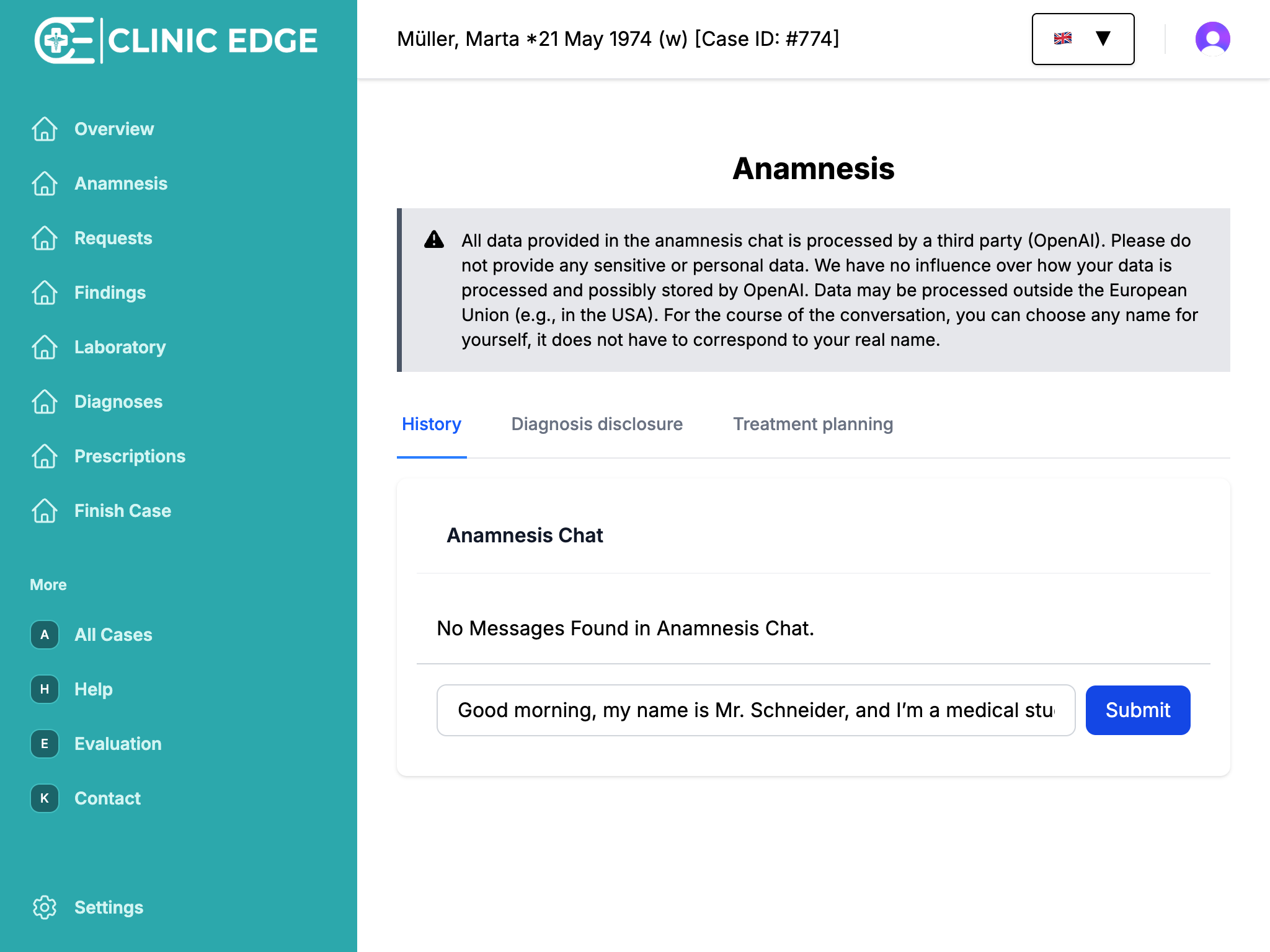Select the History tab

432,424
